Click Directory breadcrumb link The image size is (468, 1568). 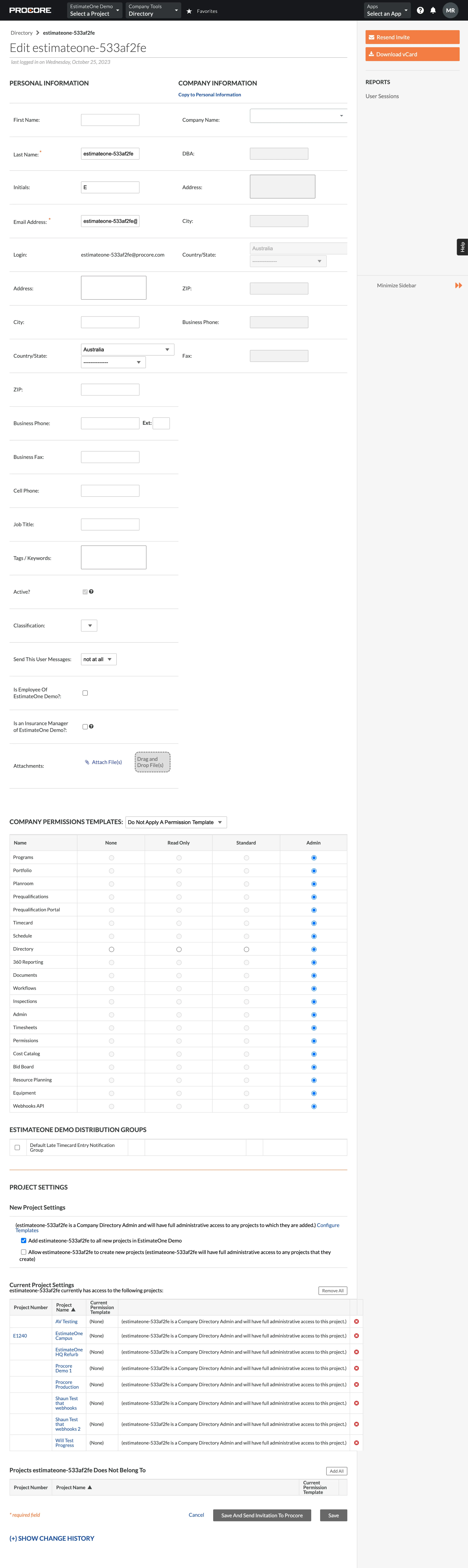coord(21,33)
